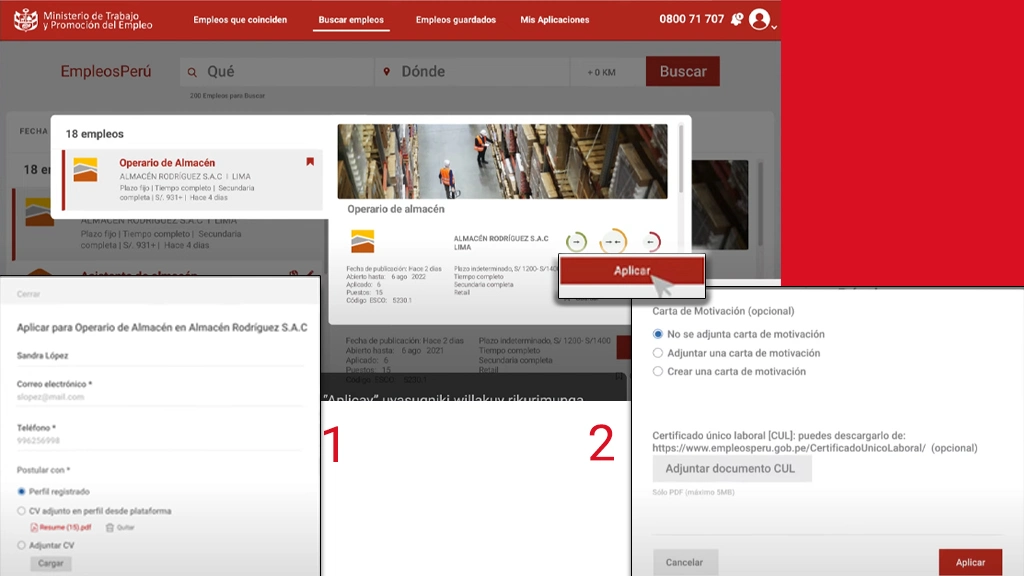The image size is (1024, 576).
Task: Click the search magnifier icon in Qué field
Action: click(192, 72)
